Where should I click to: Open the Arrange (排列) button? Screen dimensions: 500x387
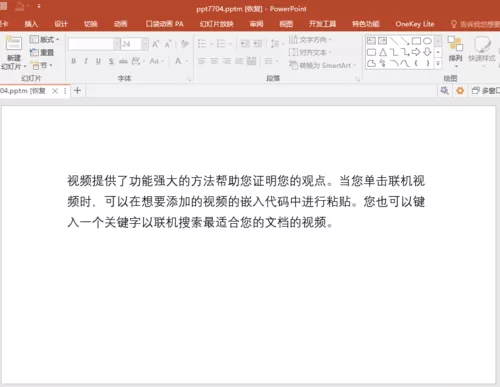(x=455, y=51)
